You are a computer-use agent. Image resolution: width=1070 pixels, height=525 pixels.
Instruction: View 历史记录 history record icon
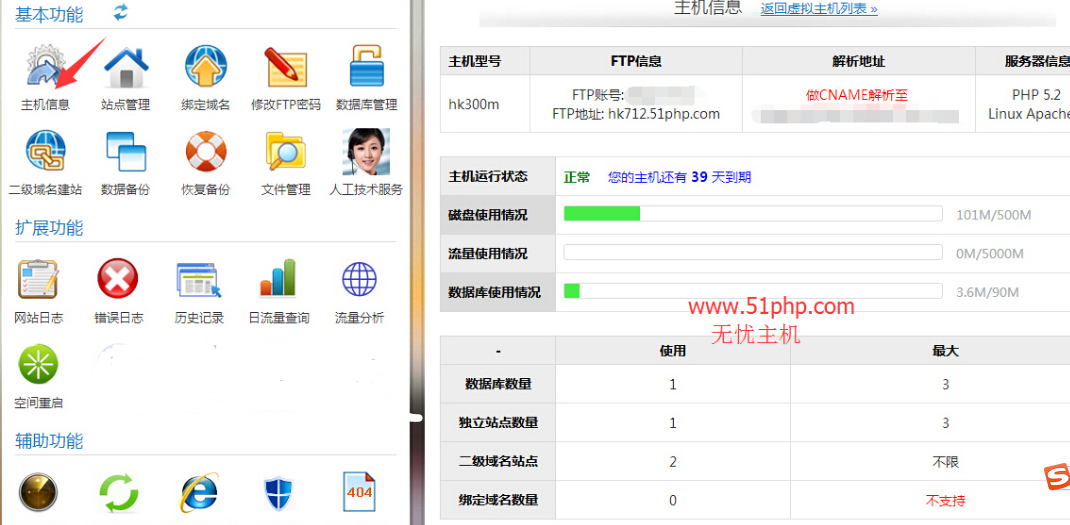click(x=199, y=279)
